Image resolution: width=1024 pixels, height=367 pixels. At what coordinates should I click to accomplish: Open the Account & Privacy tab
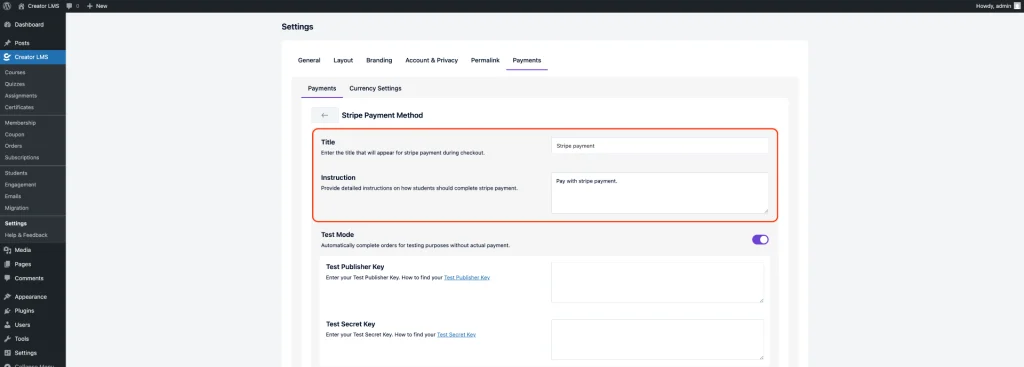coord(431,60)
